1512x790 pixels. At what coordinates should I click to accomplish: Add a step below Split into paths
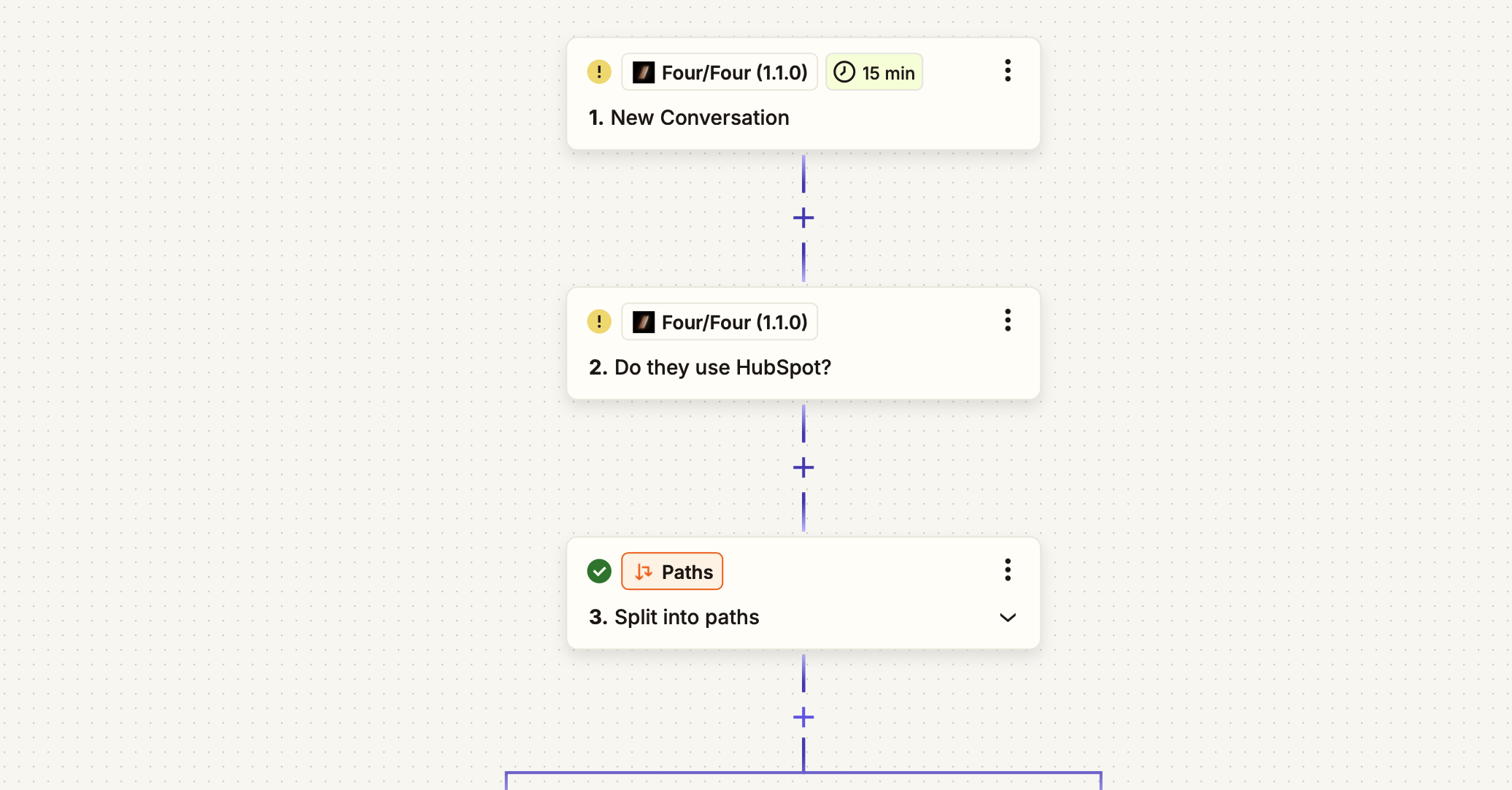(803, 717)
